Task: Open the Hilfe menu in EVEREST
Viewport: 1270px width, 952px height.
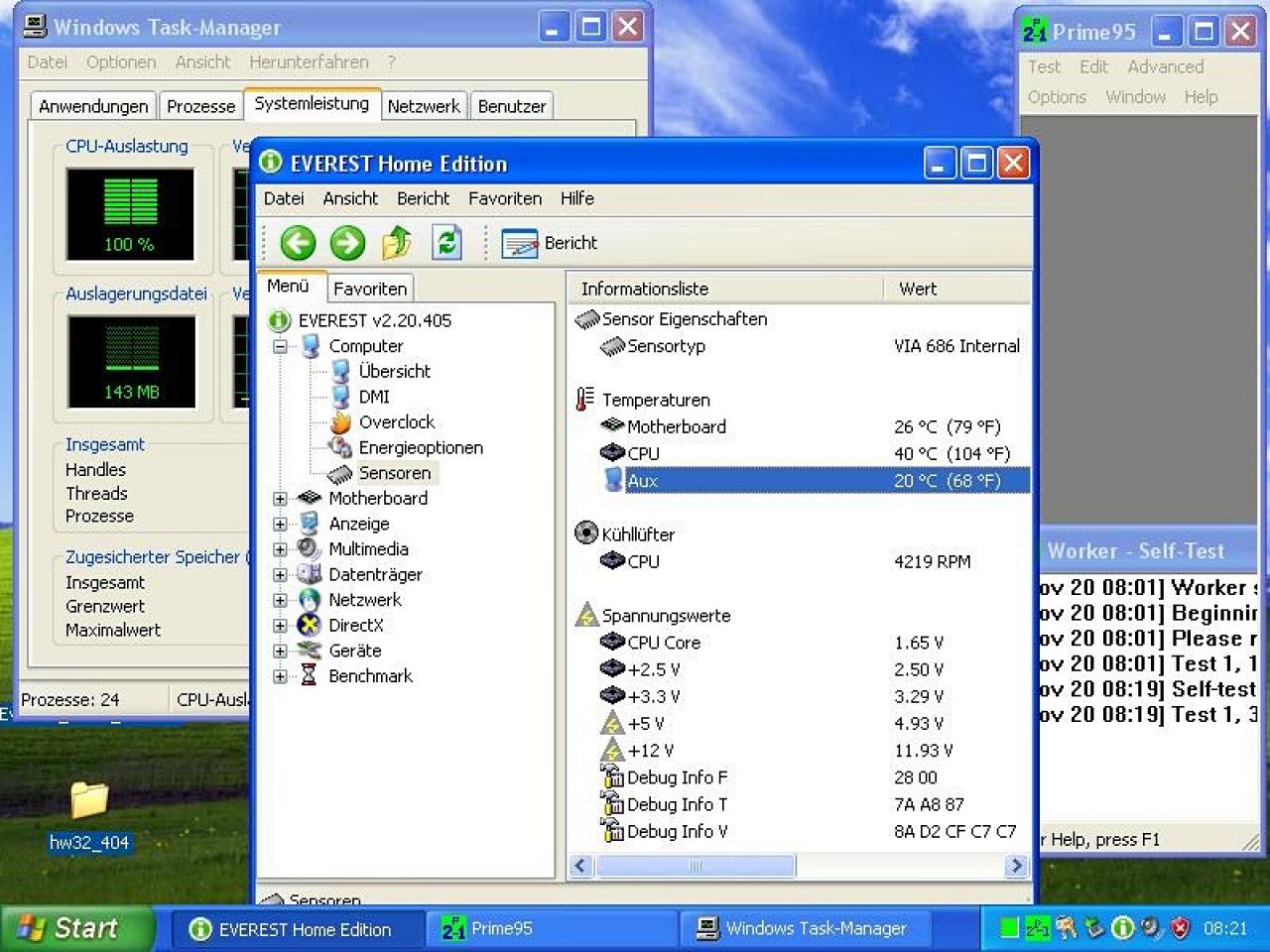Action: pos(576,198)
